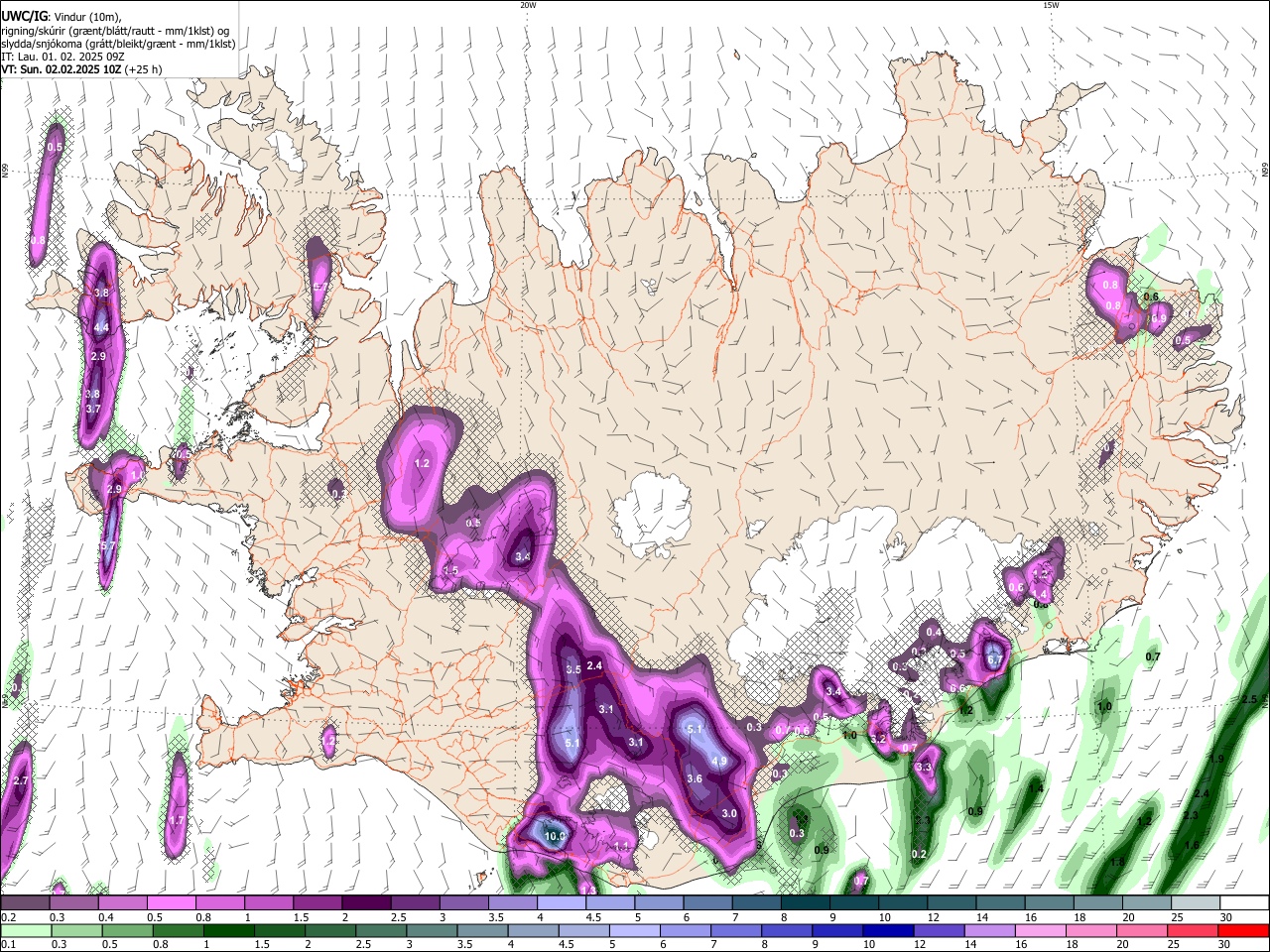Select the light grey 25–30 snow legend swatch
Screen dimensions: 1270x952
pos(1195,903)
